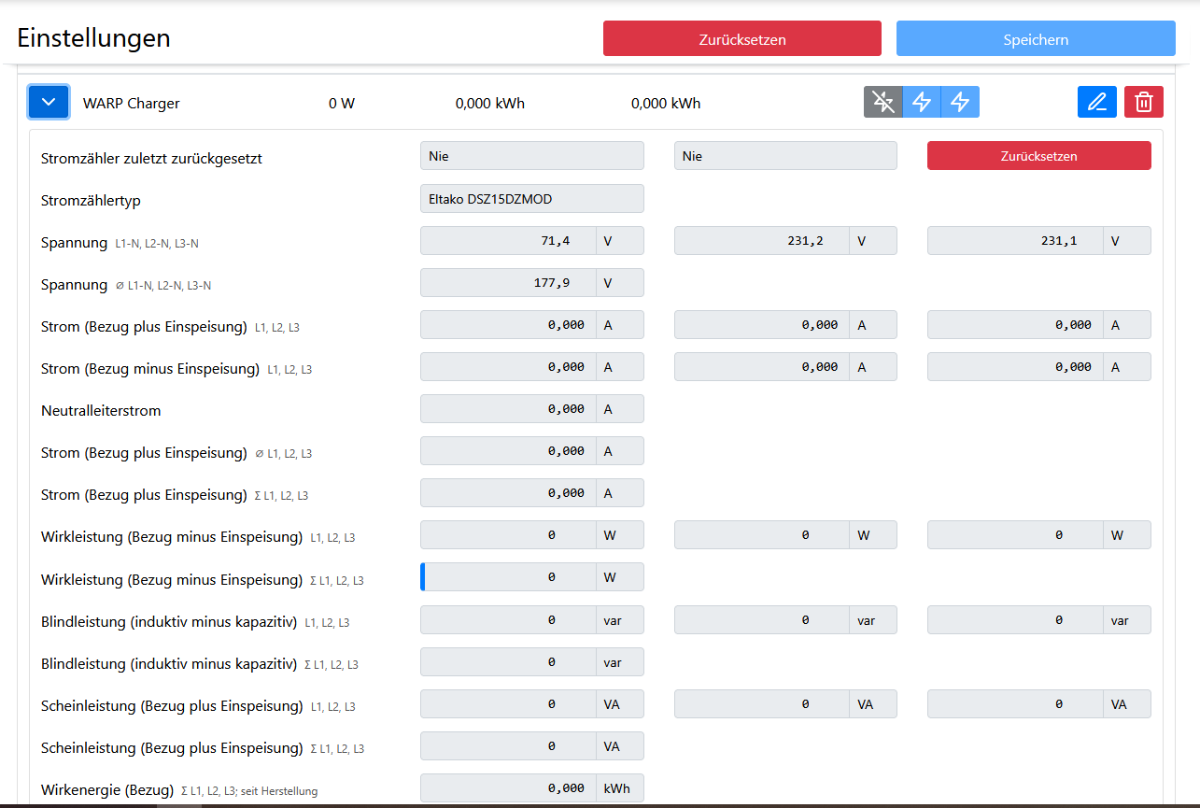This screenshot has width=1200, height=808.
Task: Collapse the WARP Charger details chevron
Action: pyautogui.click(x=49, y=102)
